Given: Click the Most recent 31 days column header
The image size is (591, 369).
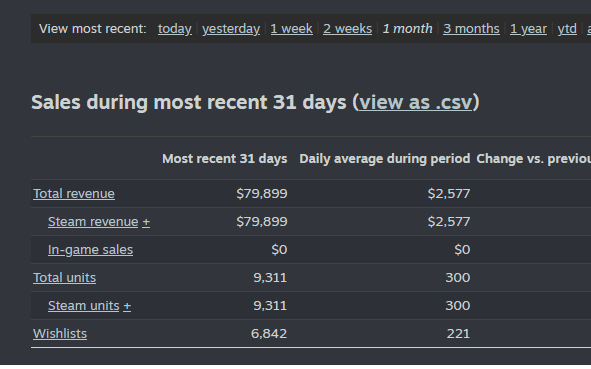Looking at the screenshot, I should click(225, 159).
